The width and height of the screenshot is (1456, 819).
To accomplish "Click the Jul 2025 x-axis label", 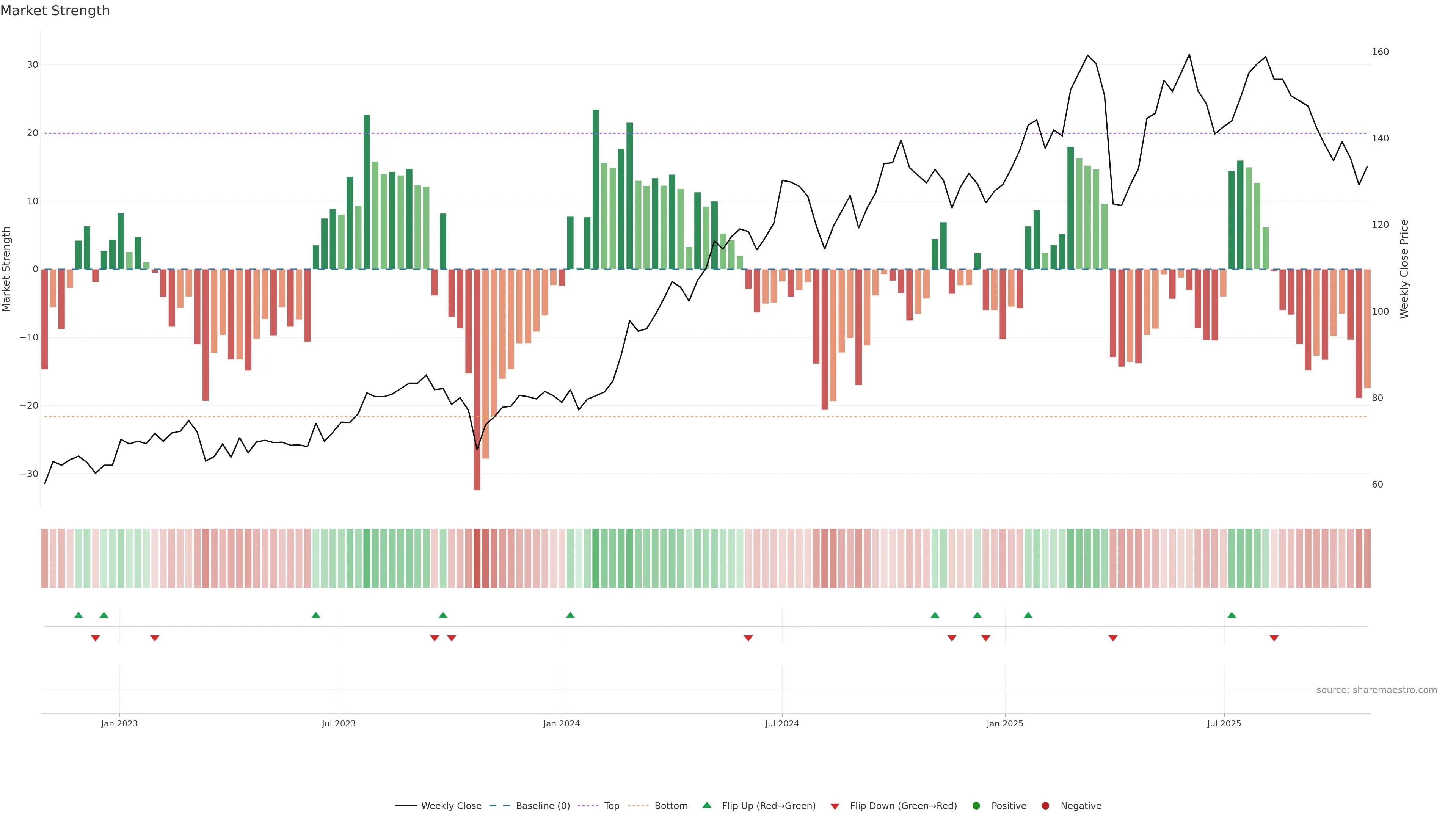I will (x=1224, y=723).
